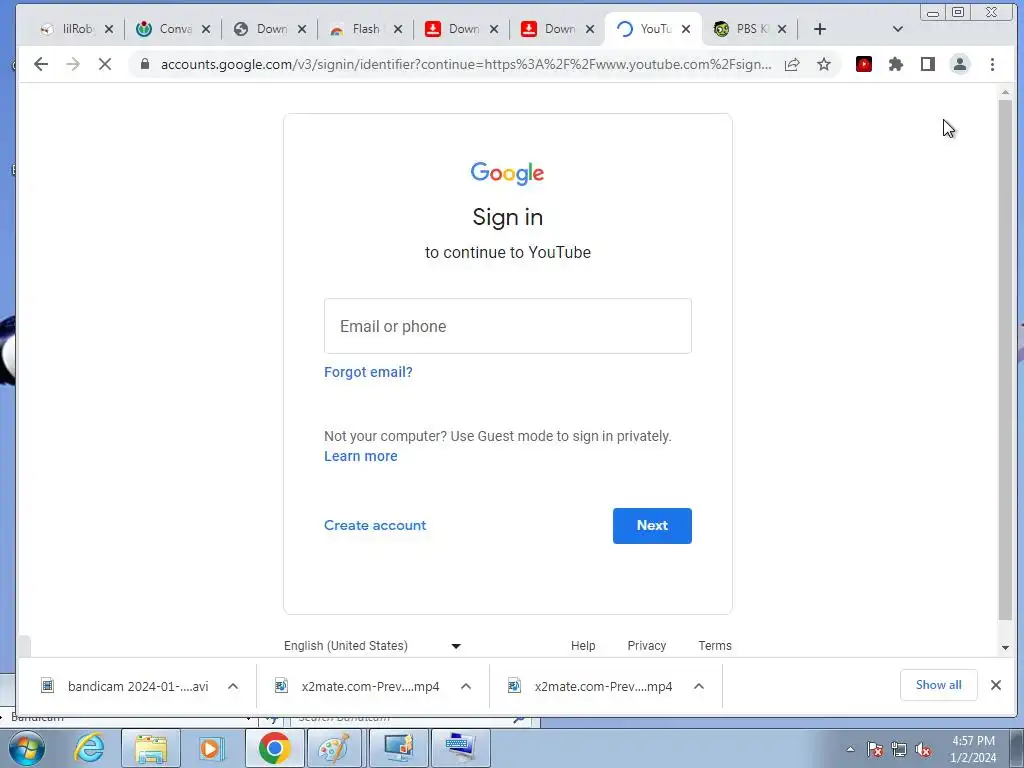Click the address bar URL
Image resolution: width=1024 pixels, height=768 pixels.
tap(466, 64)
